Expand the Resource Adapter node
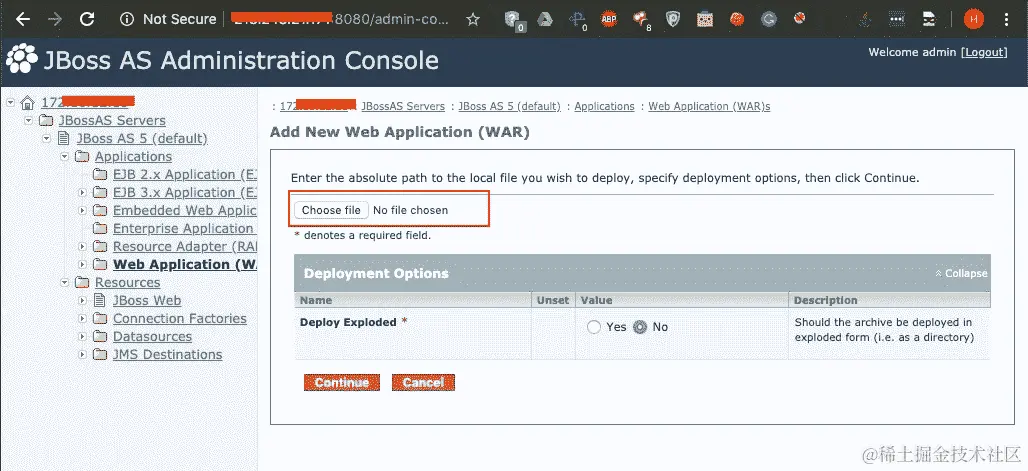This screenshot has height=471, width=1028. coord(83,247)
